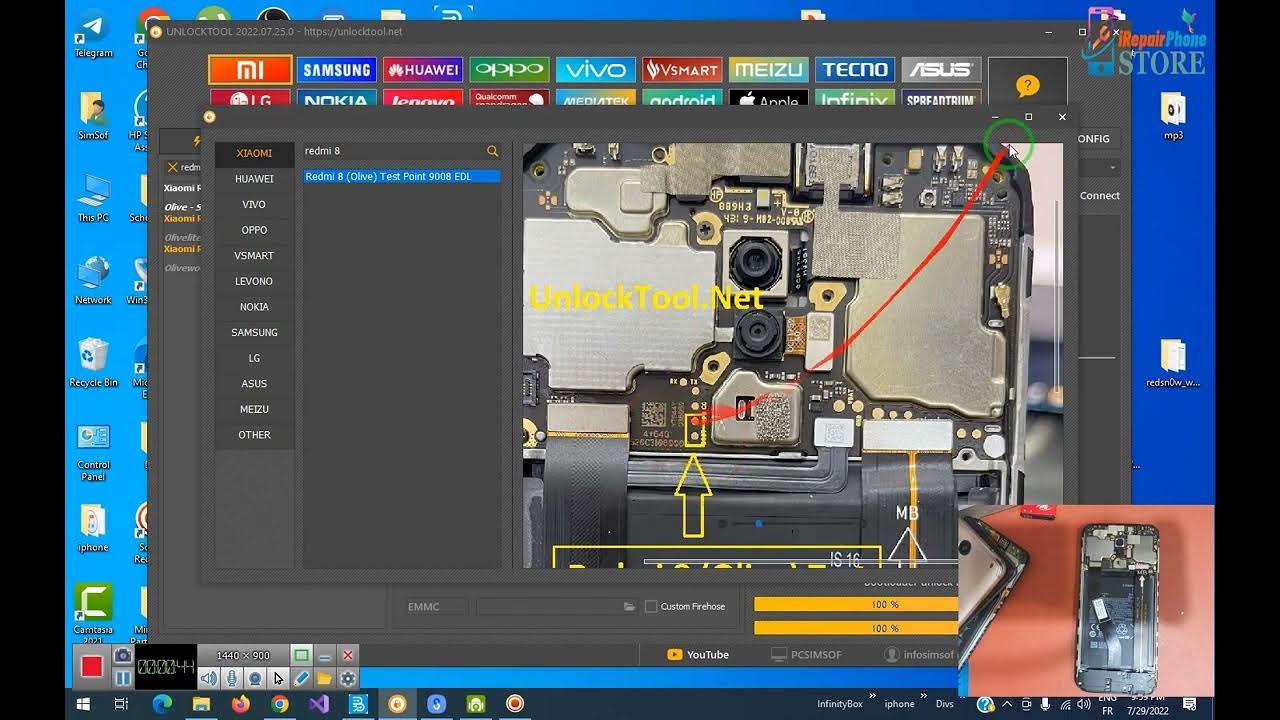Image resolution: width=1280 pixels, height=720 pixels.
Task: Select Redmi 8 (Olive) Test Point result
Action: 402,176
